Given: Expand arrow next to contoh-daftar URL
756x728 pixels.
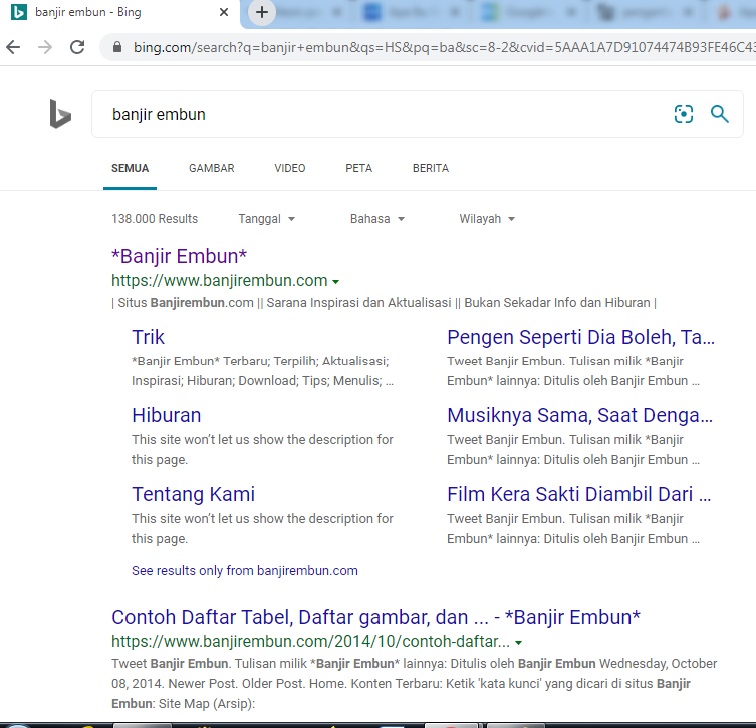Looking at the screenshot, I should [x=518, y=643].
